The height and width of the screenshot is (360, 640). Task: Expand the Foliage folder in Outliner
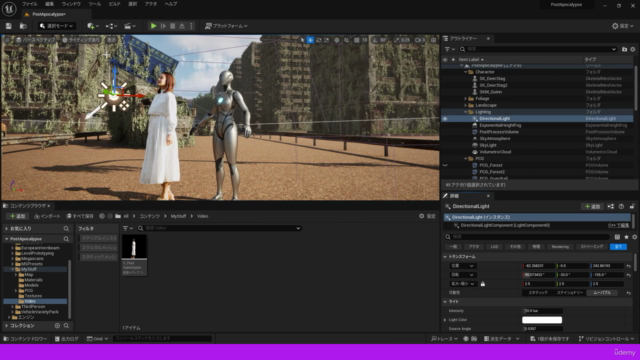(x=466, y=99)
